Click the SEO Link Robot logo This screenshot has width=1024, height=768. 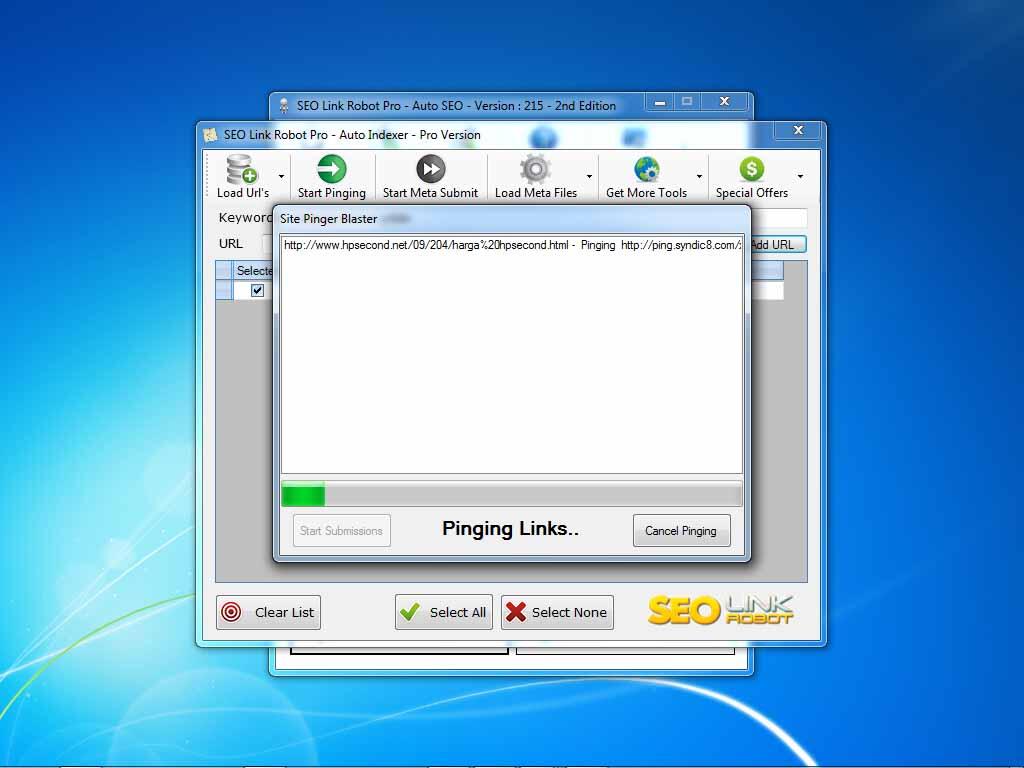(x=720, y=611)
